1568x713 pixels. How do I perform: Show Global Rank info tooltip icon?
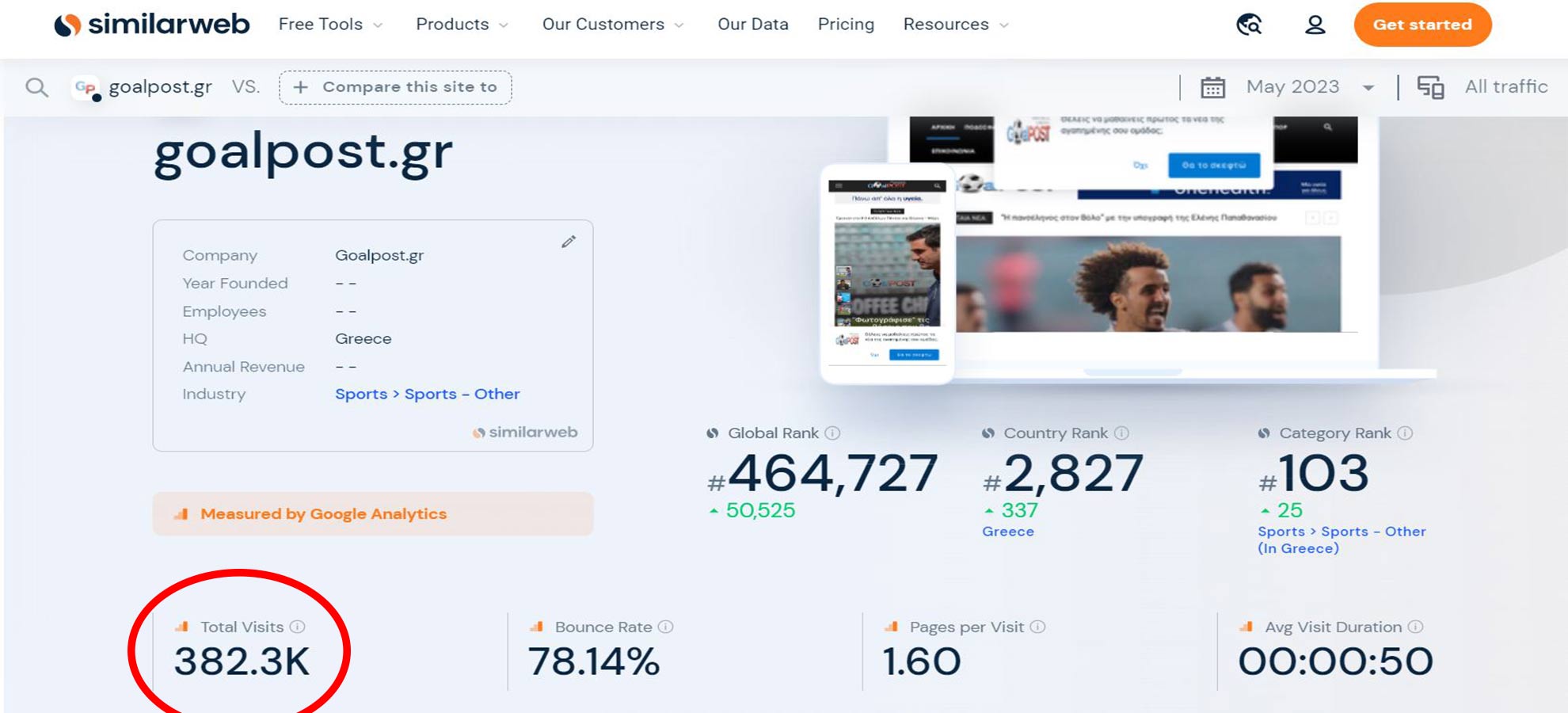coord(832,433)
